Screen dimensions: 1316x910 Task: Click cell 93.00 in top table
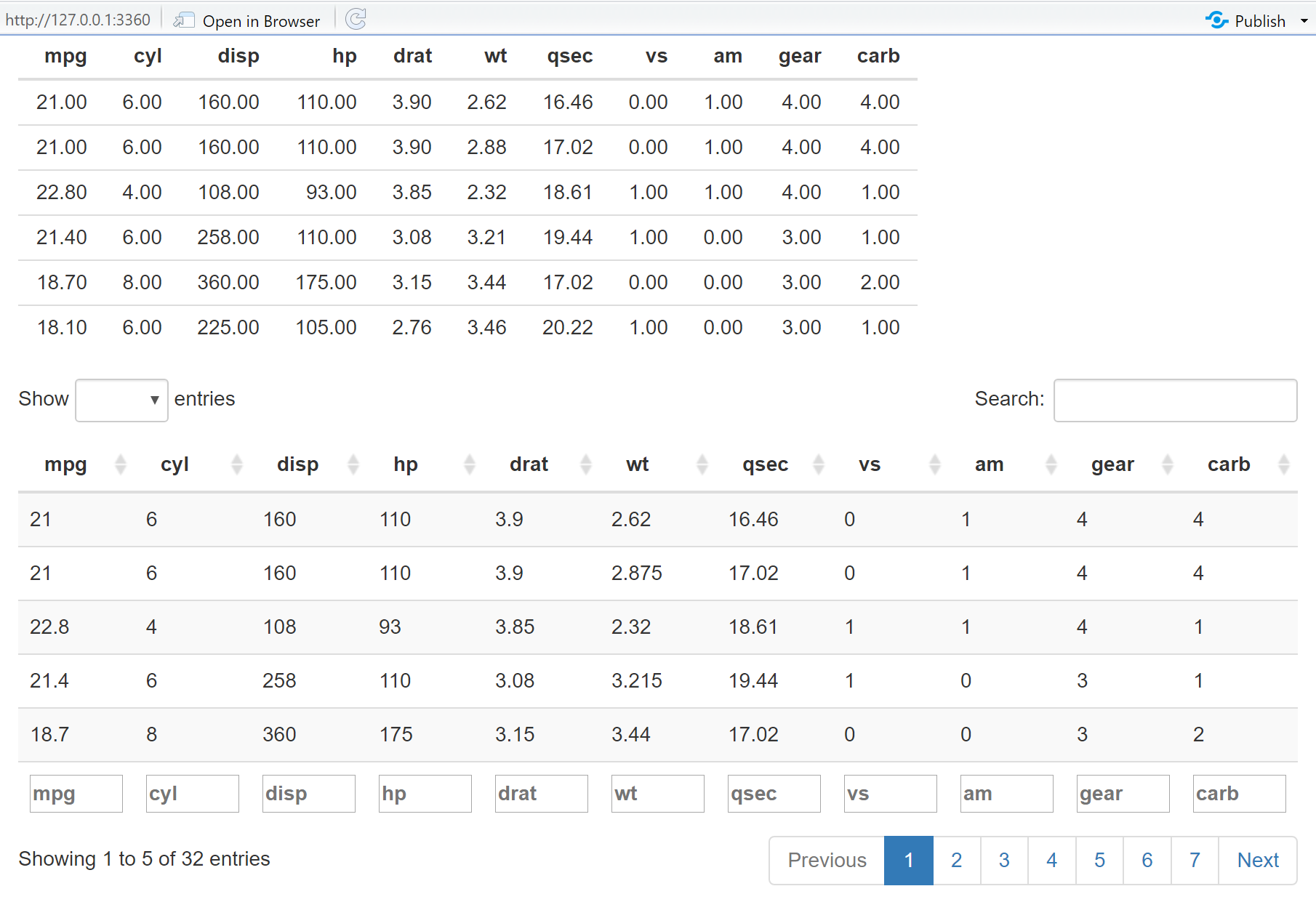pos(332,193)
